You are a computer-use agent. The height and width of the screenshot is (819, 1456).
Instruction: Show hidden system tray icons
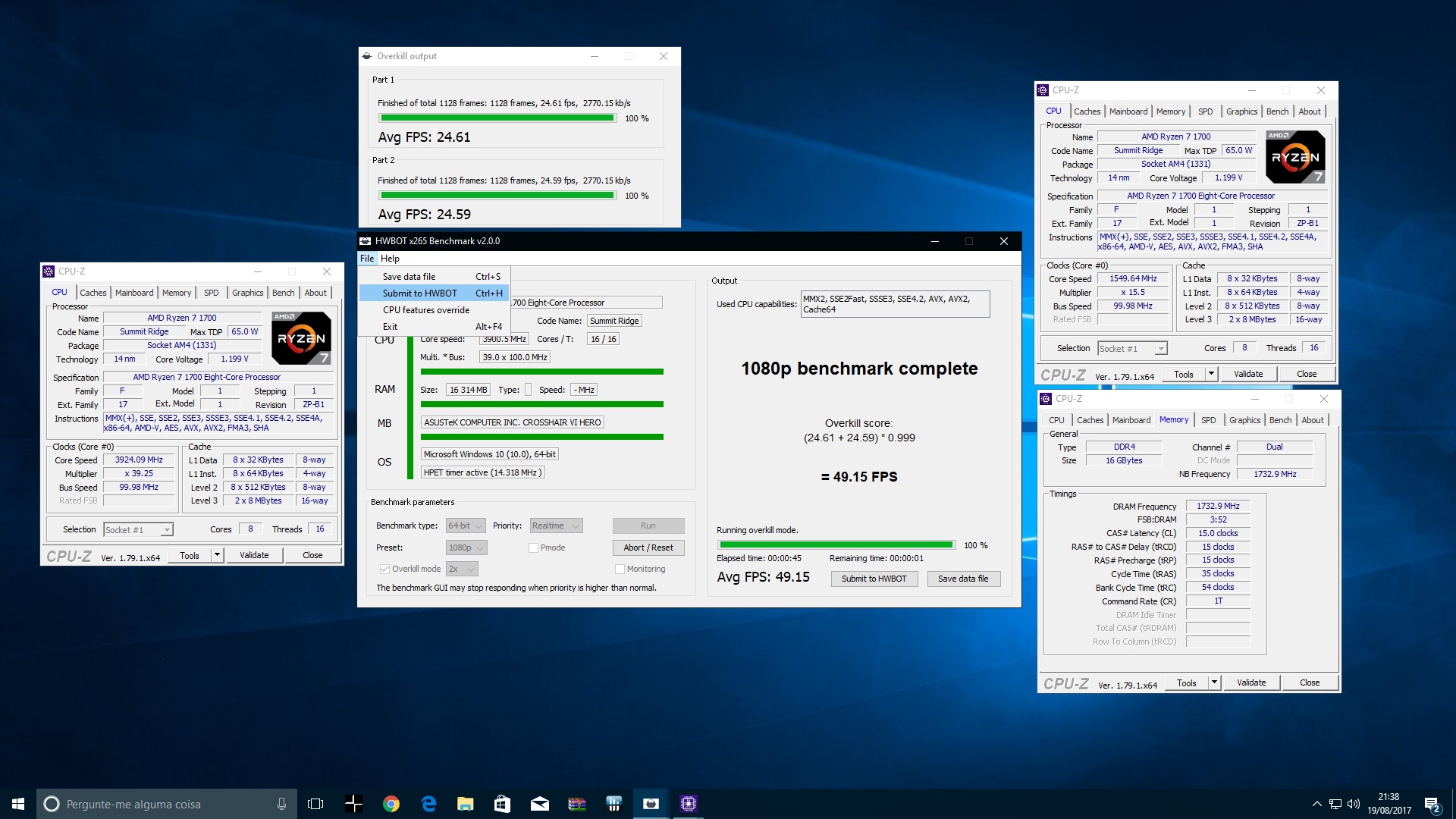pyautogui.click(x=1316, y=804)
